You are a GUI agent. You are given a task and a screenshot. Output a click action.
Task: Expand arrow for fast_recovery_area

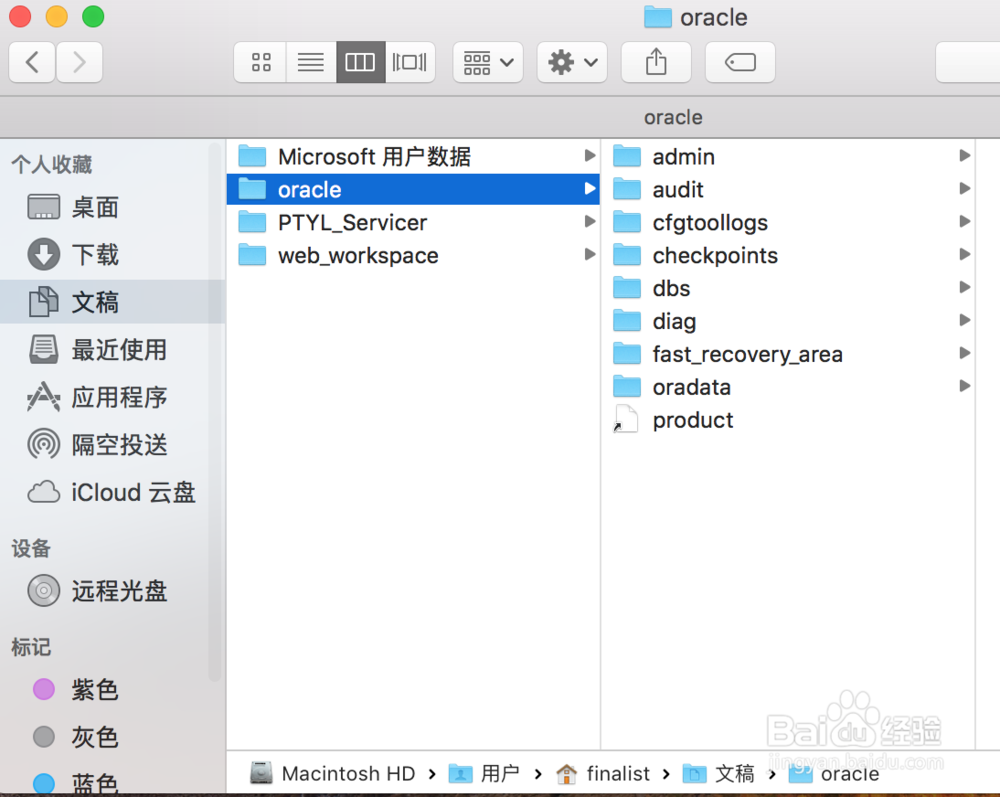[965, 353]
